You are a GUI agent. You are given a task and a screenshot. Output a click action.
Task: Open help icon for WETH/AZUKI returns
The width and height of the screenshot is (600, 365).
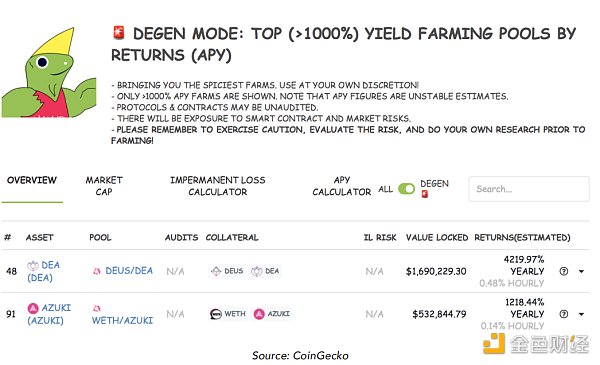coord(563,314)
